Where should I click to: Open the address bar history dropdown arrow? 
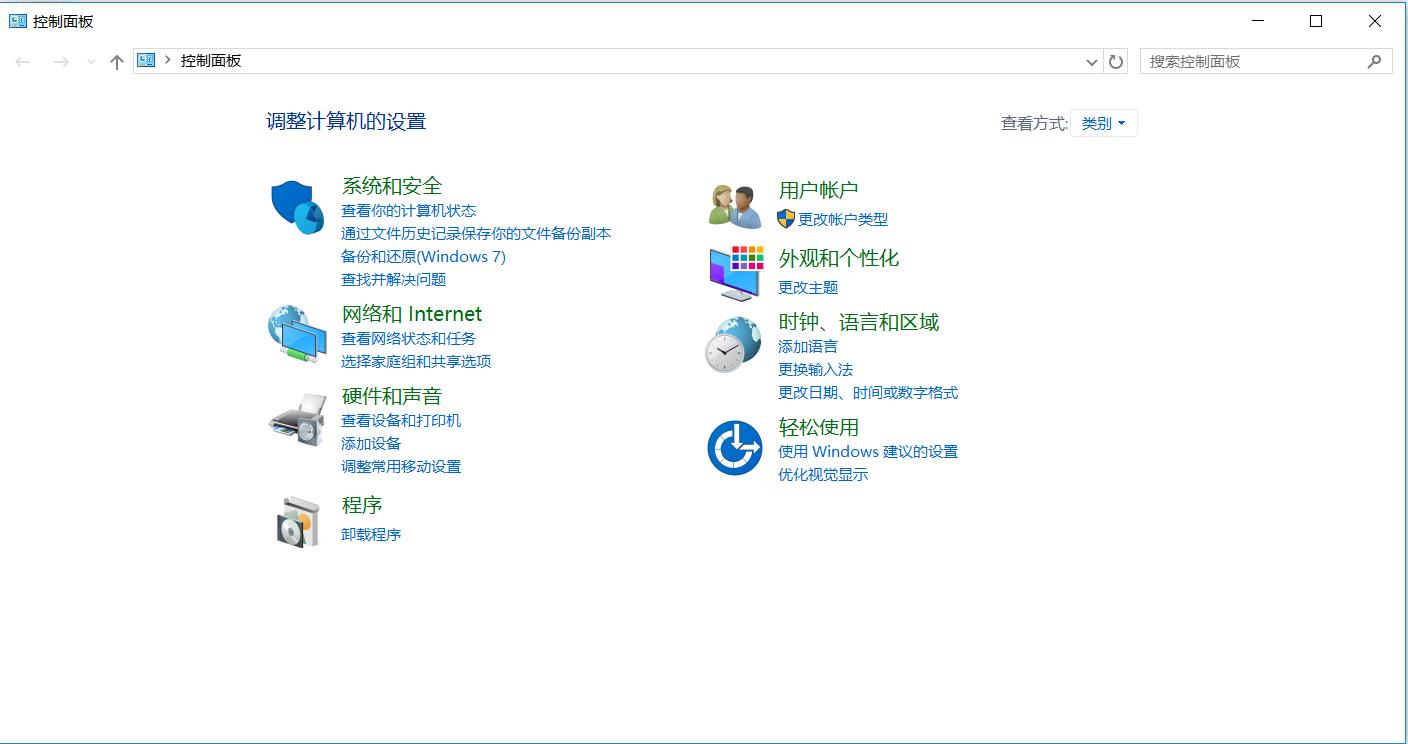click(1093, 61)
